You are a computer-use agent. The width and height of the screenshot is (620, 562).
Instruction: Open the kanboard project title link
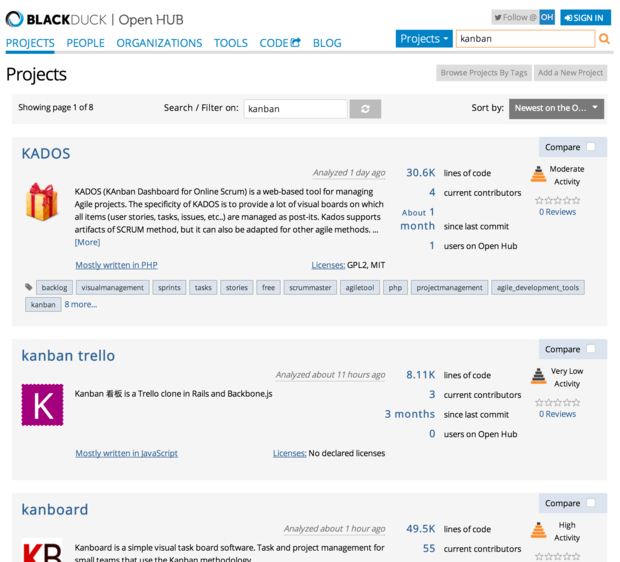pyautogui.click(x=55, y=509)
